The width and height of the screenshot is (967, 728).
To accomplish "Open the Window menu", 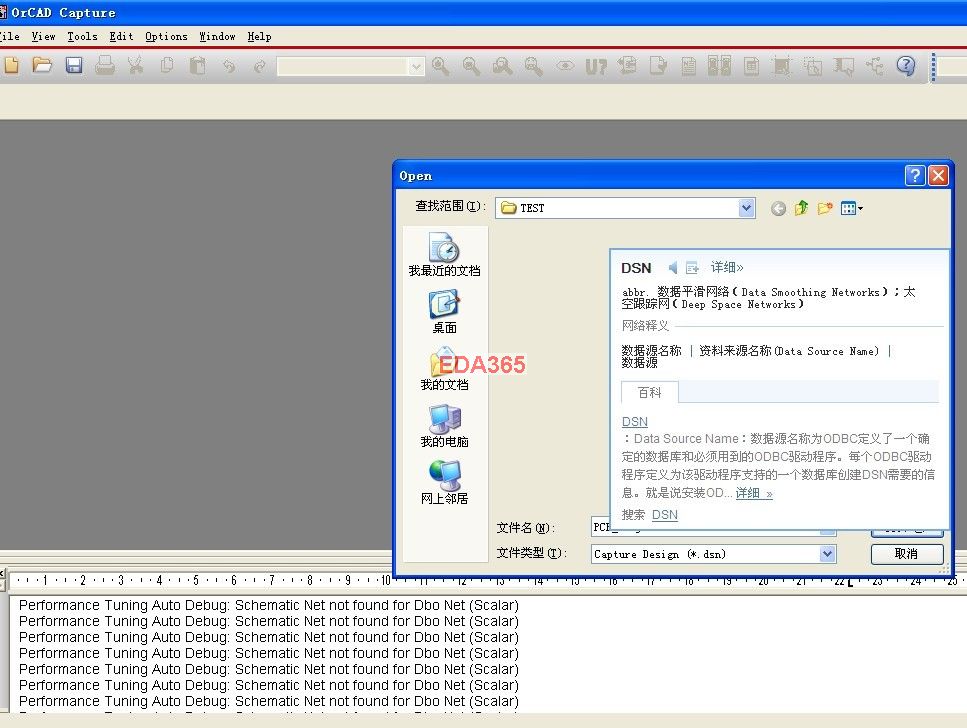I will [x=217, y=36].
